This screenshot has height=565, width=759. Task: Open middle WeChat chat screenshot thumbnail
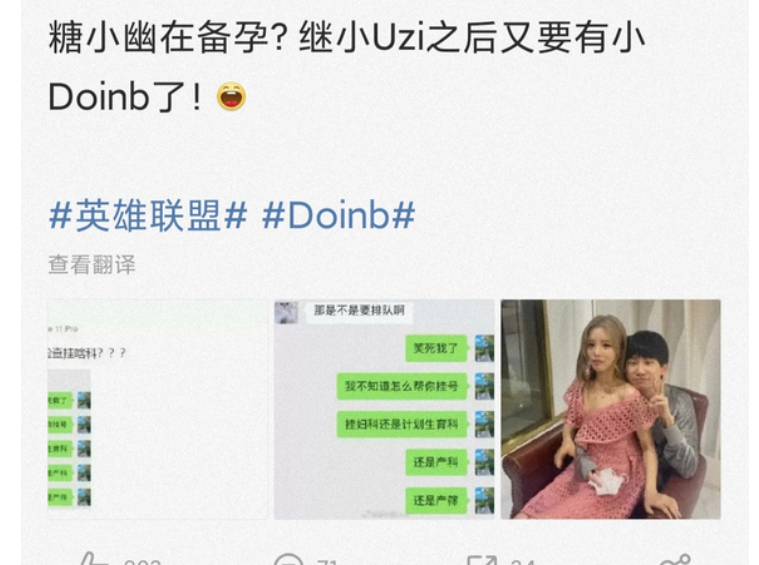coord(384,410)
